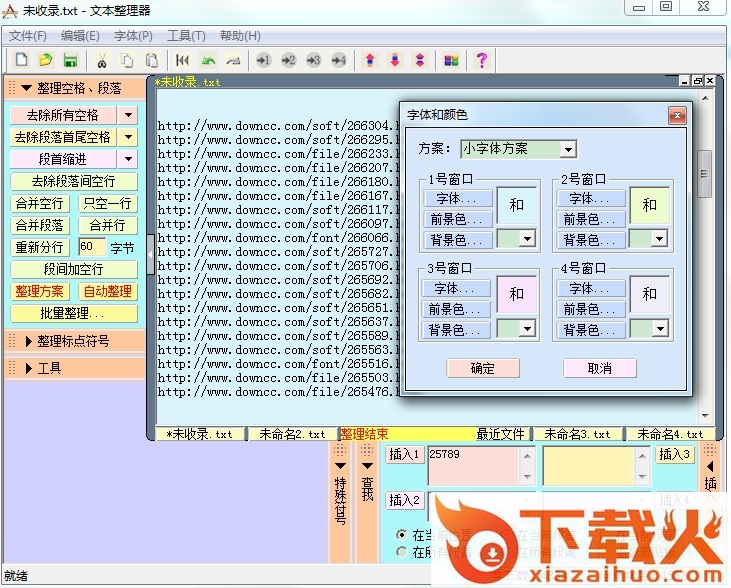Switch to the 未命名2.txt tab
This screenshot has height=588, width=731.
point(292,434)
